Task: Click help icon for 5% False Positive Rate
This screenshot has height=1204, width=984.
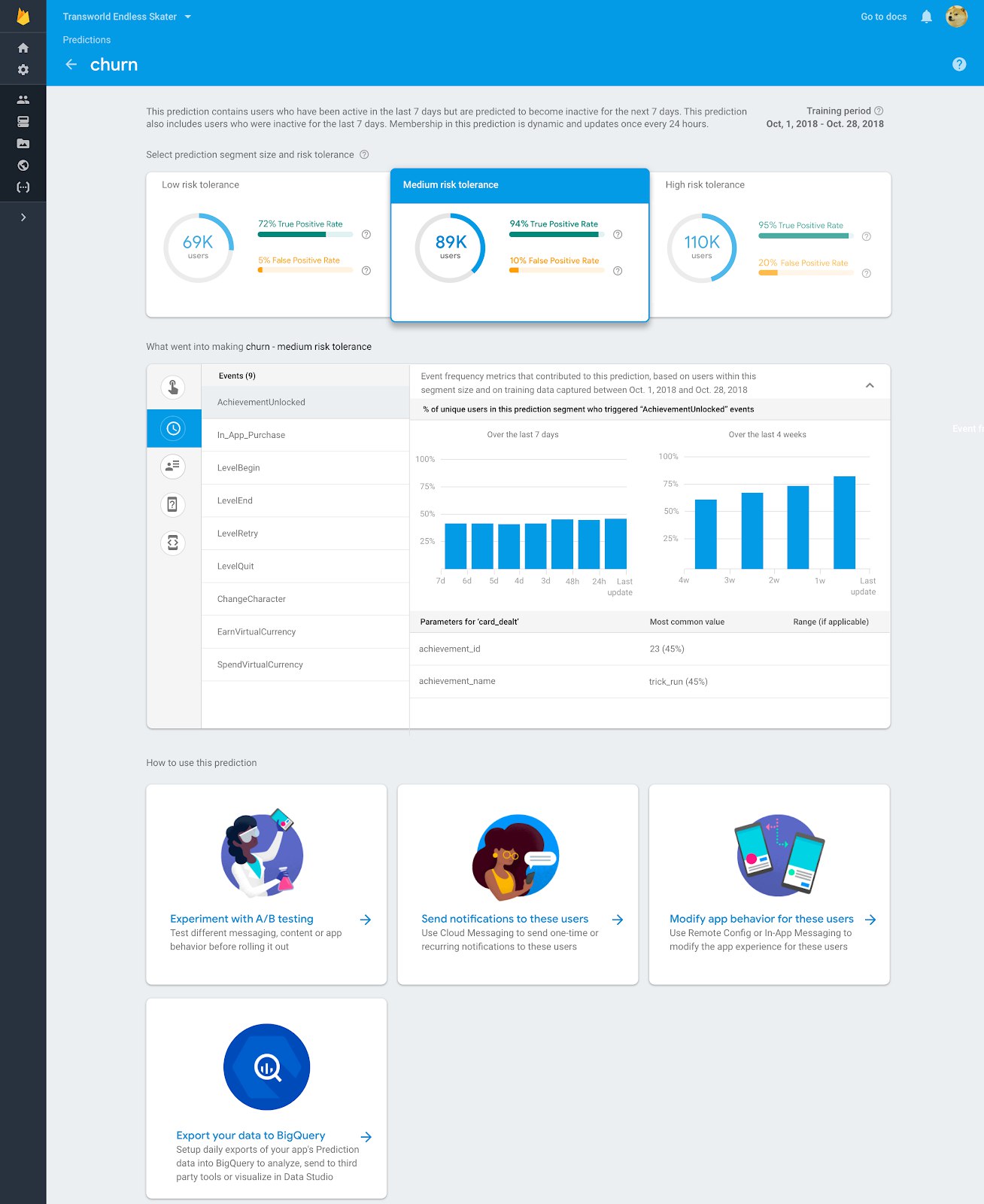Action: coord(366,271)
